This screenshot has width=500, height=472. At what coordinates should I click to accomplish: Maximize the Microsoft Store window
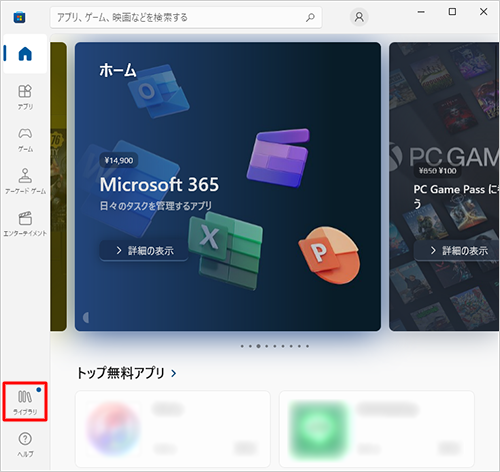pos(452,12)
